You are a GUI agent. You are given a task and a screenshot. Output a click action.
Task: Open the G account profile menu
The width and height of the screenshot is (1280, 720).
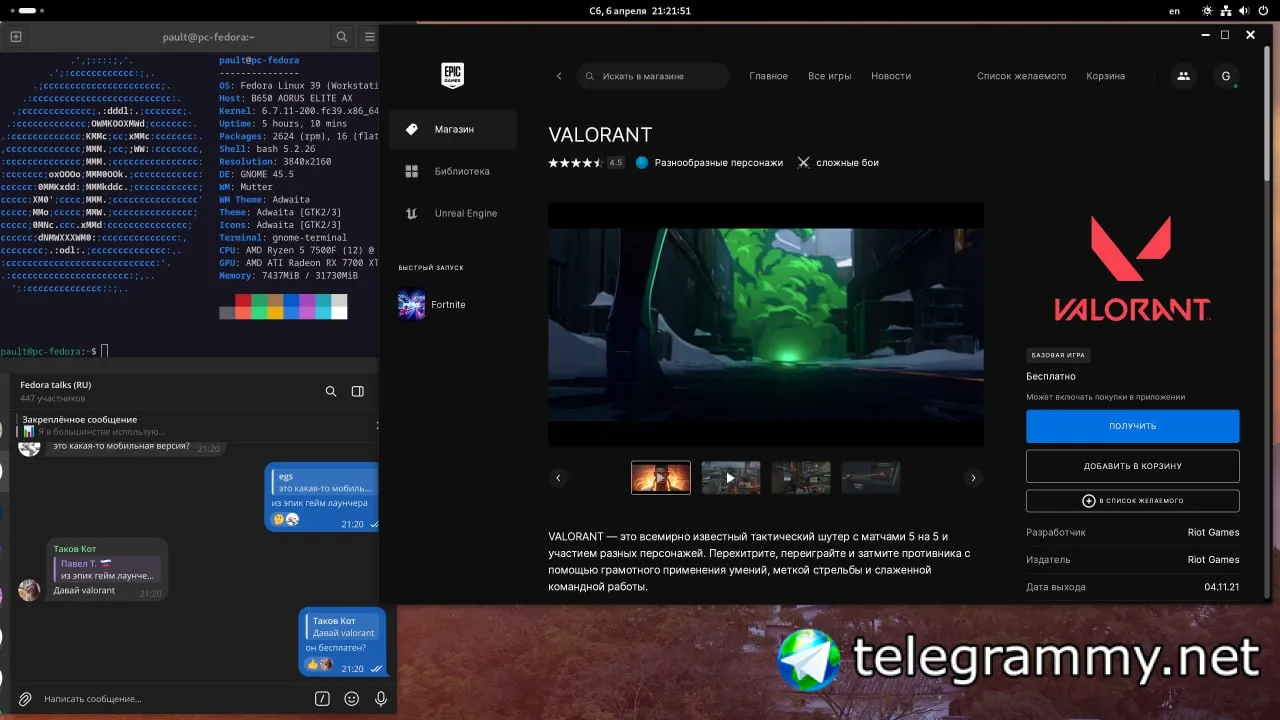click(1226, 76)
